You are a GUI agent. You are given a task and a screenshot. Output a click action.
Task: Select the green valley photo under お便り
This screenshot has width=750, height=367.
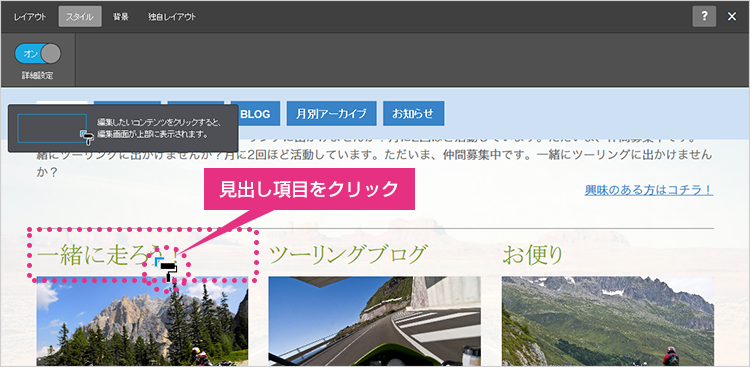click(x=608, y=321)
